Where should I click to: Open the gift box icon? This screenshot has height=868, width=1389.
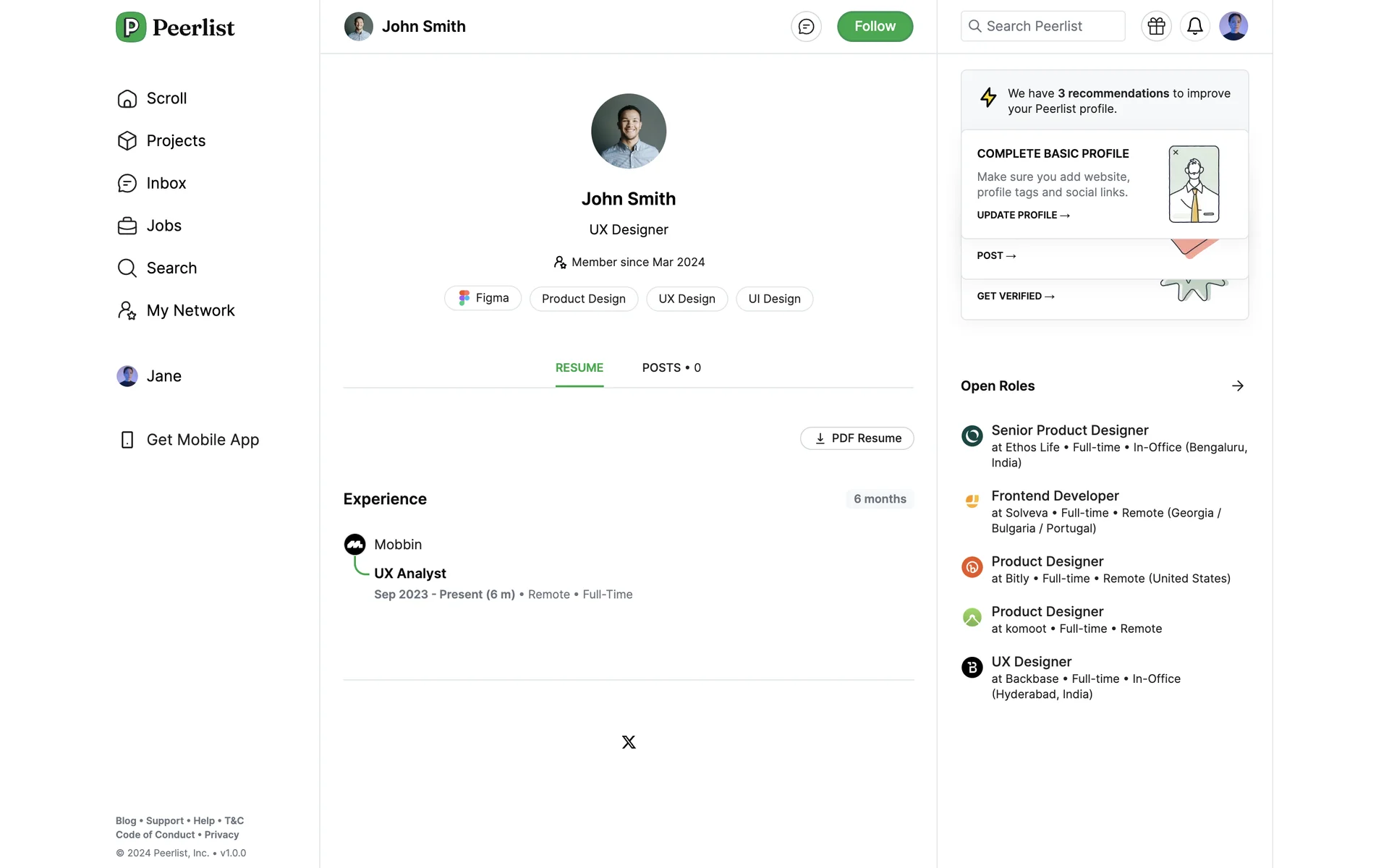pyautogui.click(x=1156, y=26)
